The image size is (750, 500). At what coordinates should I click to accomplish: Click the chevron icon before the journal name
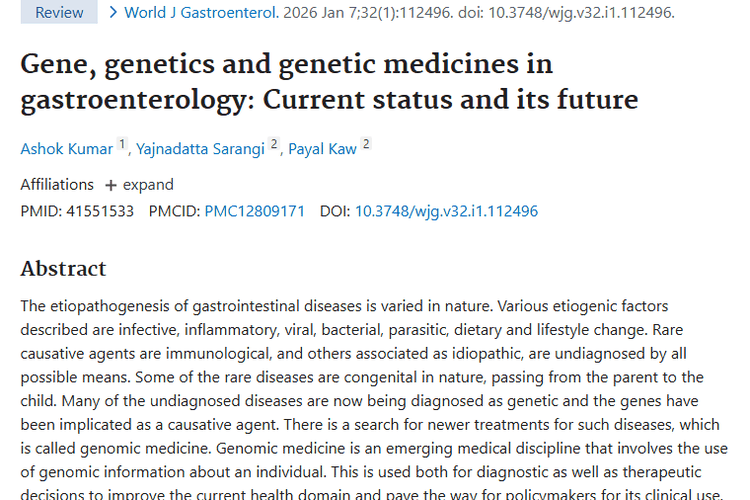(x=114, y=13)
